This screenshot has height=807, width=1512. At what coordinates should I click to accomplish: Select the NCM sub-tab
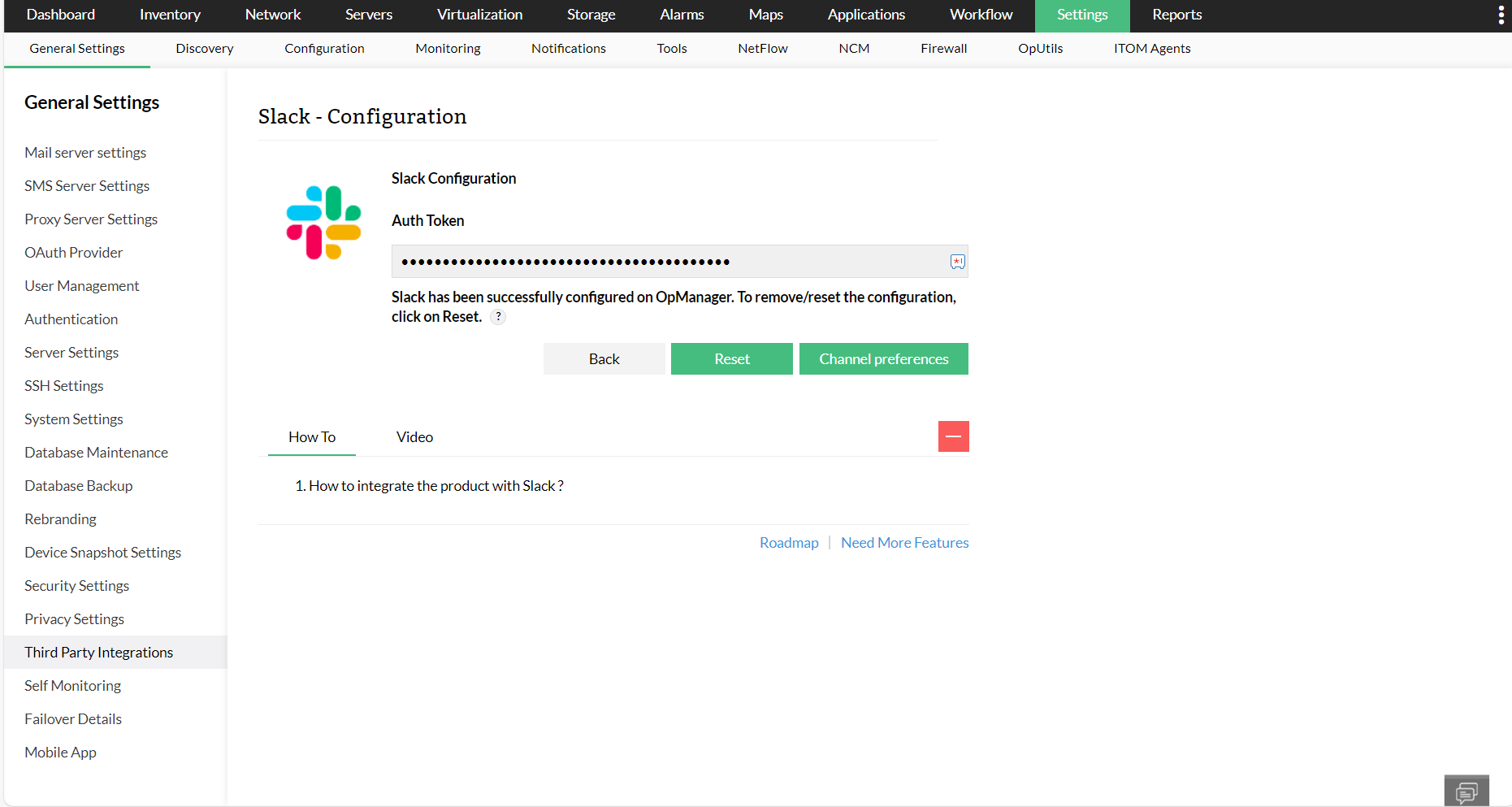click(x=854, y=49)
